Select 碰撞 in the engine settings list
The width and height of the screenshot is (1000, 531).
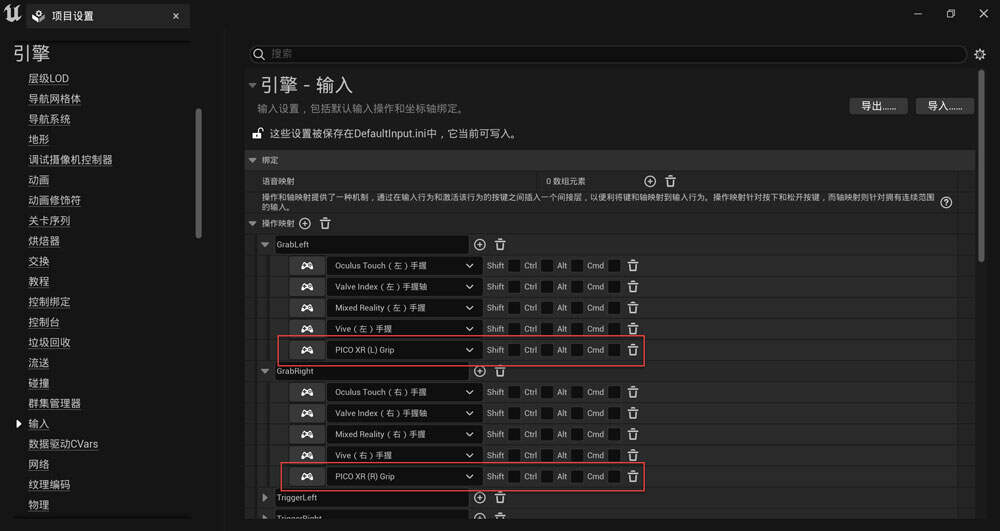pos(39,383)
